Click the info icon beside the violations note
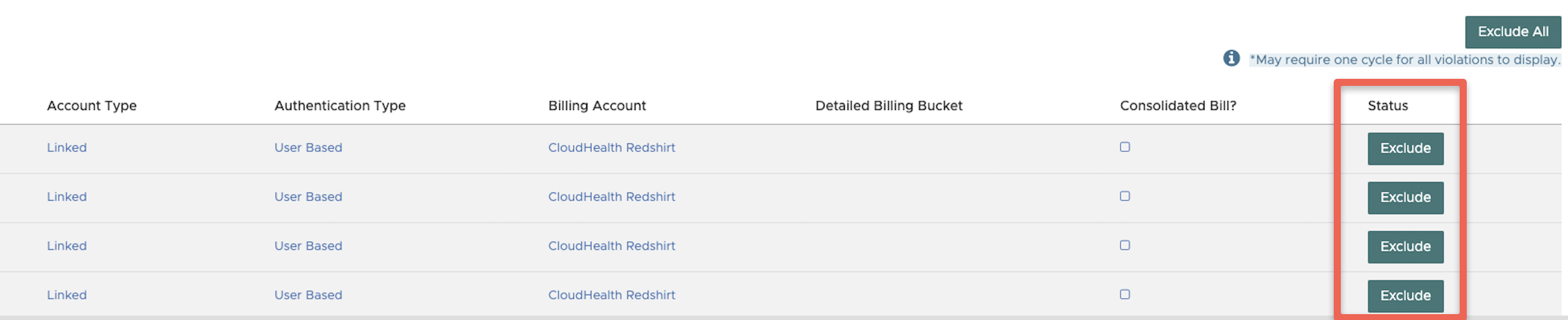The width and height of the screenshot is (1568, 320). tap(1231, 58)
